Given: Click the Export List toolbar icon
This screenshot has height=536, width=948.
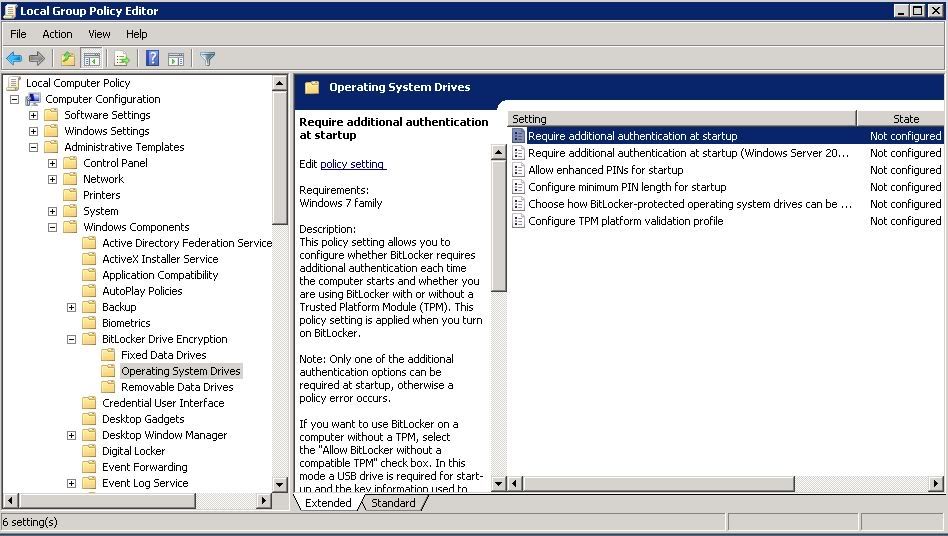Looking at the screenshot, I should tap(122, 59).
